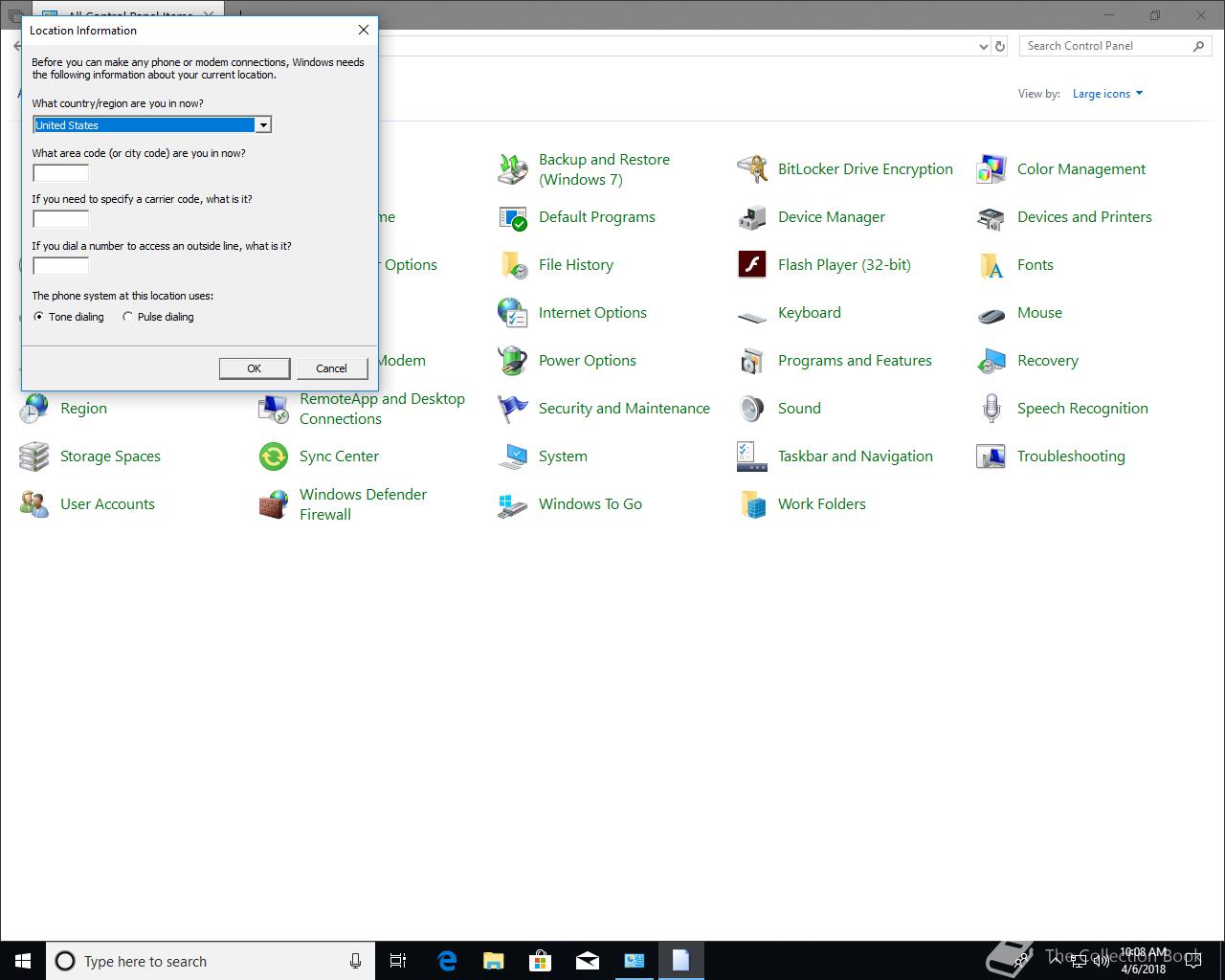1225x980 pixels.
Task: Open Device Manager icon
Action: [x=752, y=217]
